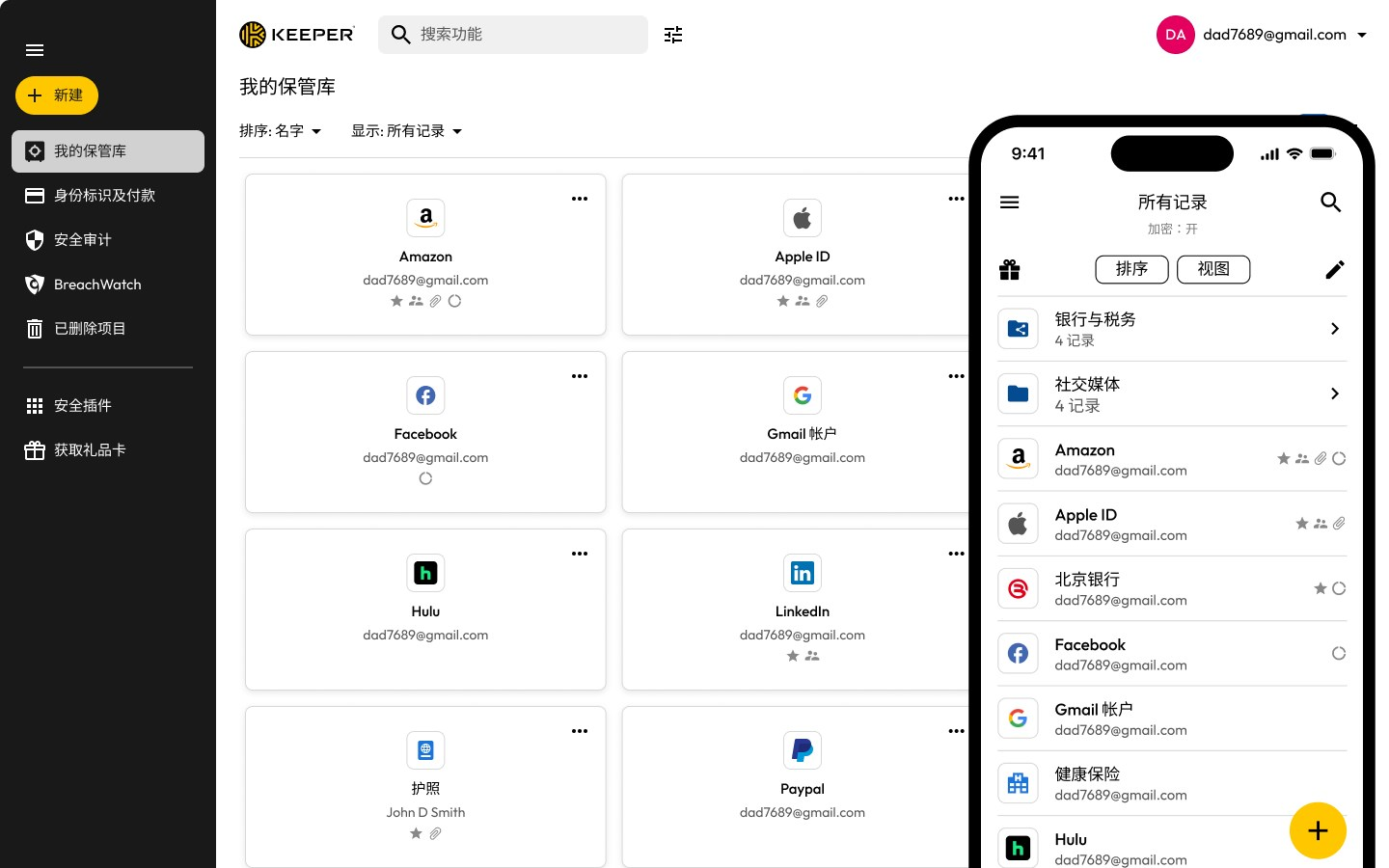Open the 社交媒体 folder icon on phone
1389x868 pixels.
click(x=1018, y=393)
